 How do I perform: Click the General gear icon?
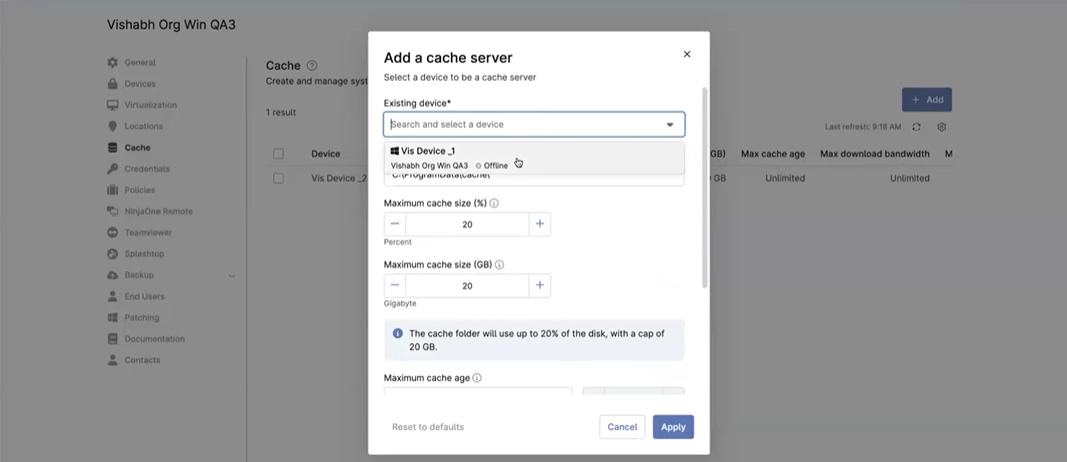point(112,63)
